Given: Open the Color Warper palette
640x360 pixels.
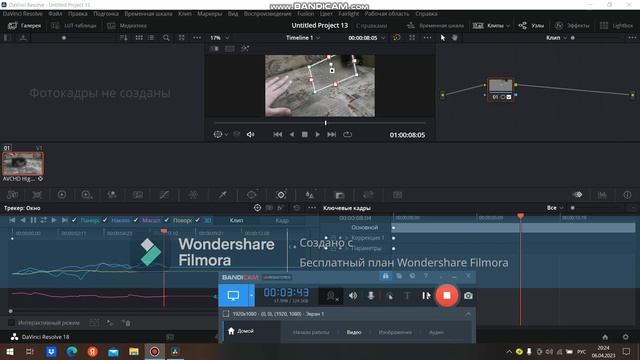Looking at the screenshot, I should click(x=193, y=195).
